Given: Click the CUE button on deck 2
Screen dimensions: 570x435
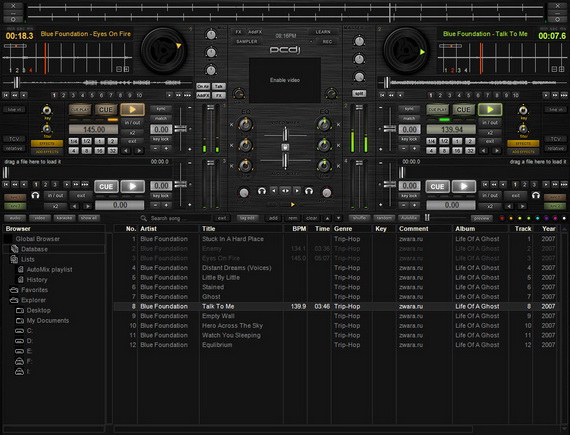Looking at the screenshot, I should coord(463,109).
